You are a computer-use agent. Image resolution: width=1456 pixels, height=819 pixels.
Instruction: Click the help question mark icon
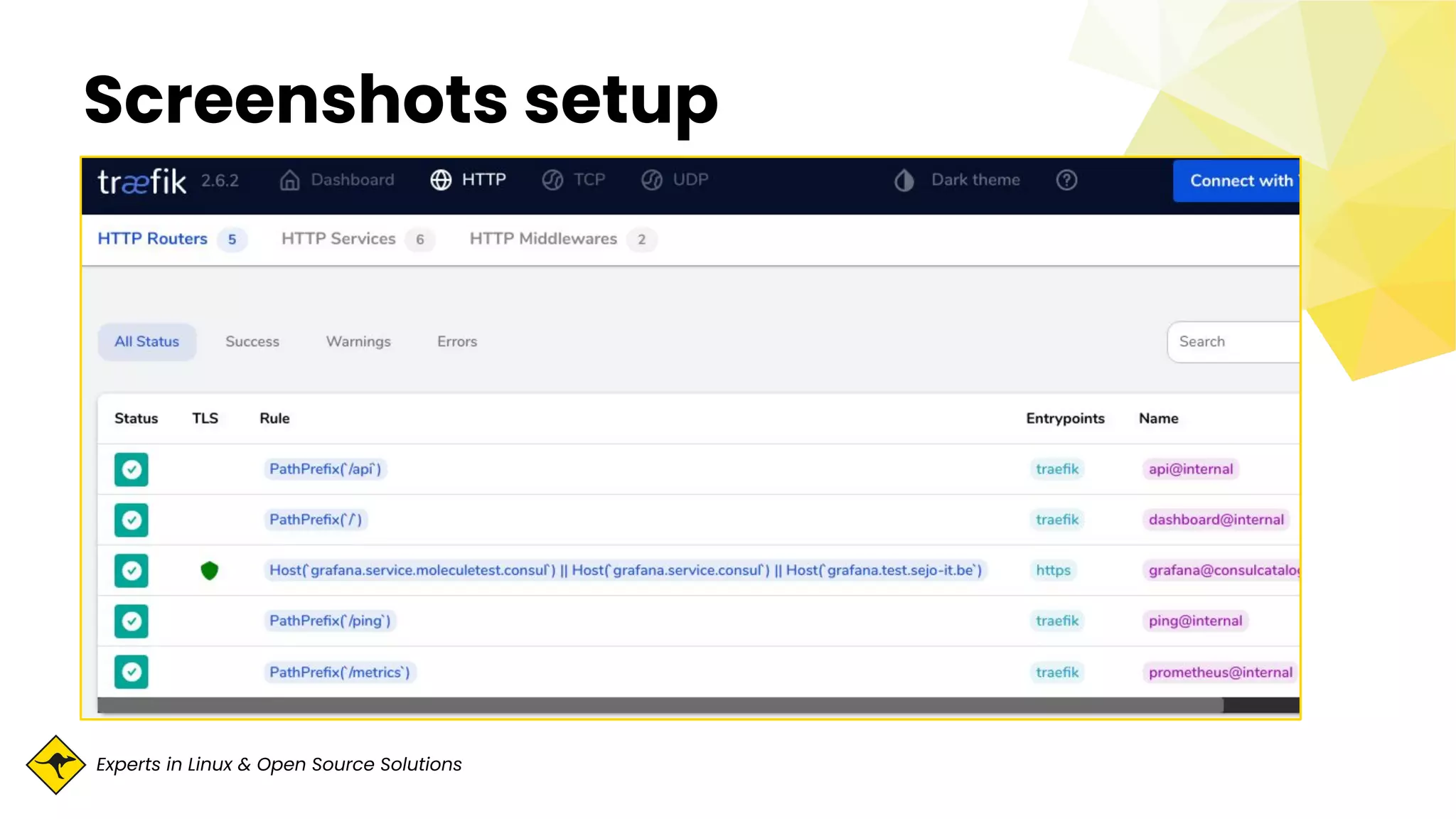pyautogui.click(x=1066, y=180)
